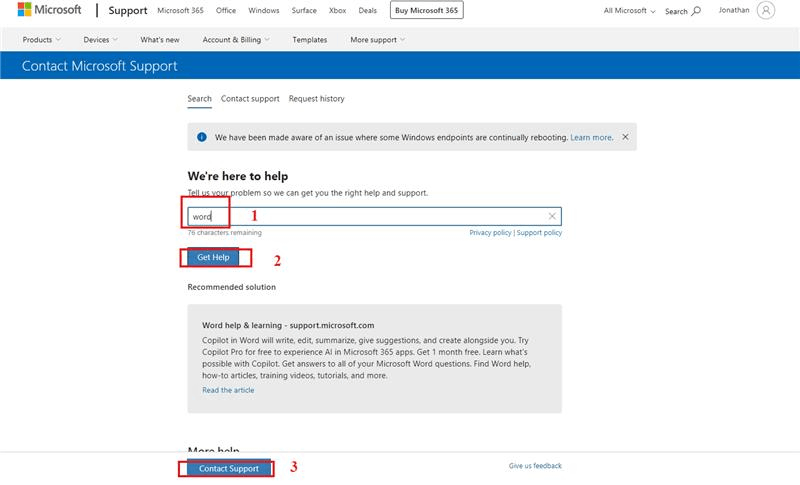The height and width of the screenshot is (485, 800).
Task: Go to Deals in top nav
Action: 367,10
